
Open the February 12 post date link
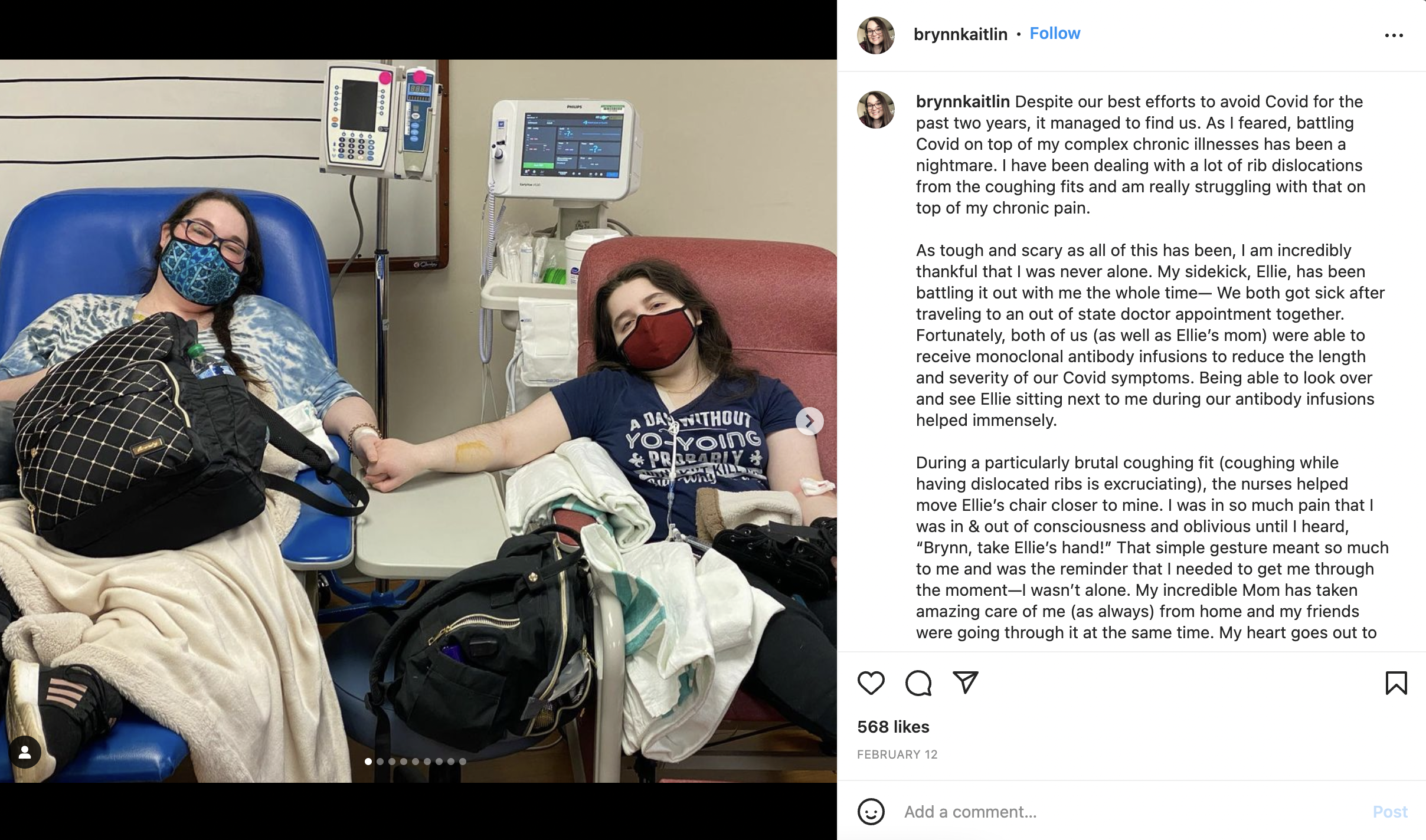[897, 754]
